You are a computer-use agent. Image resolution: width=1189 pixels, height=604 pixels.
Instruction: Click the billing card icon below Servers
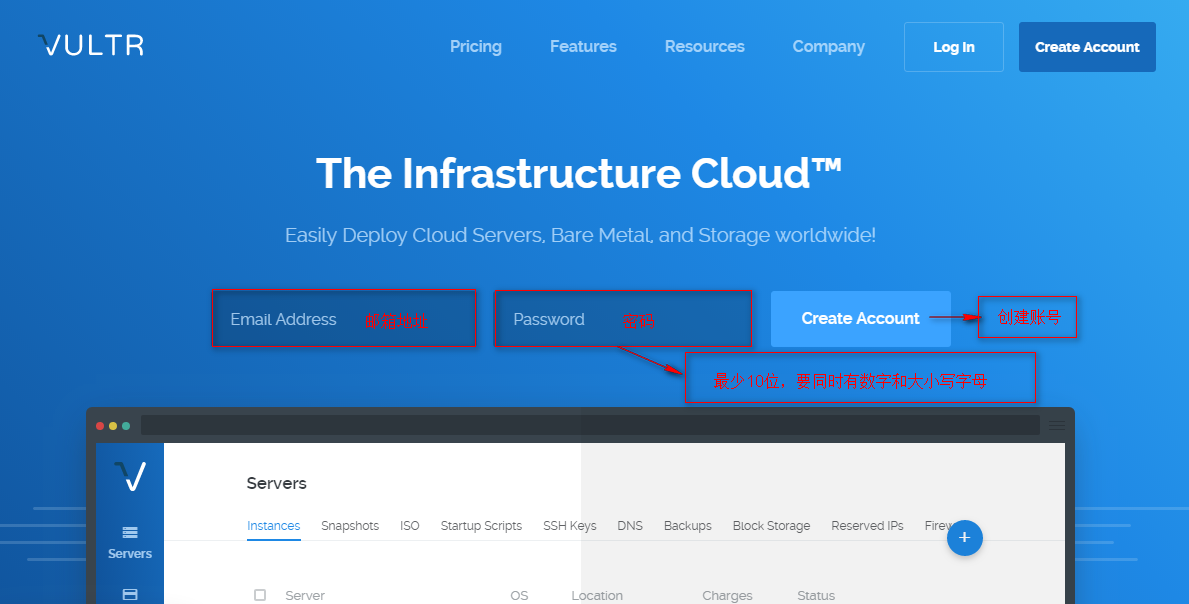130,594
